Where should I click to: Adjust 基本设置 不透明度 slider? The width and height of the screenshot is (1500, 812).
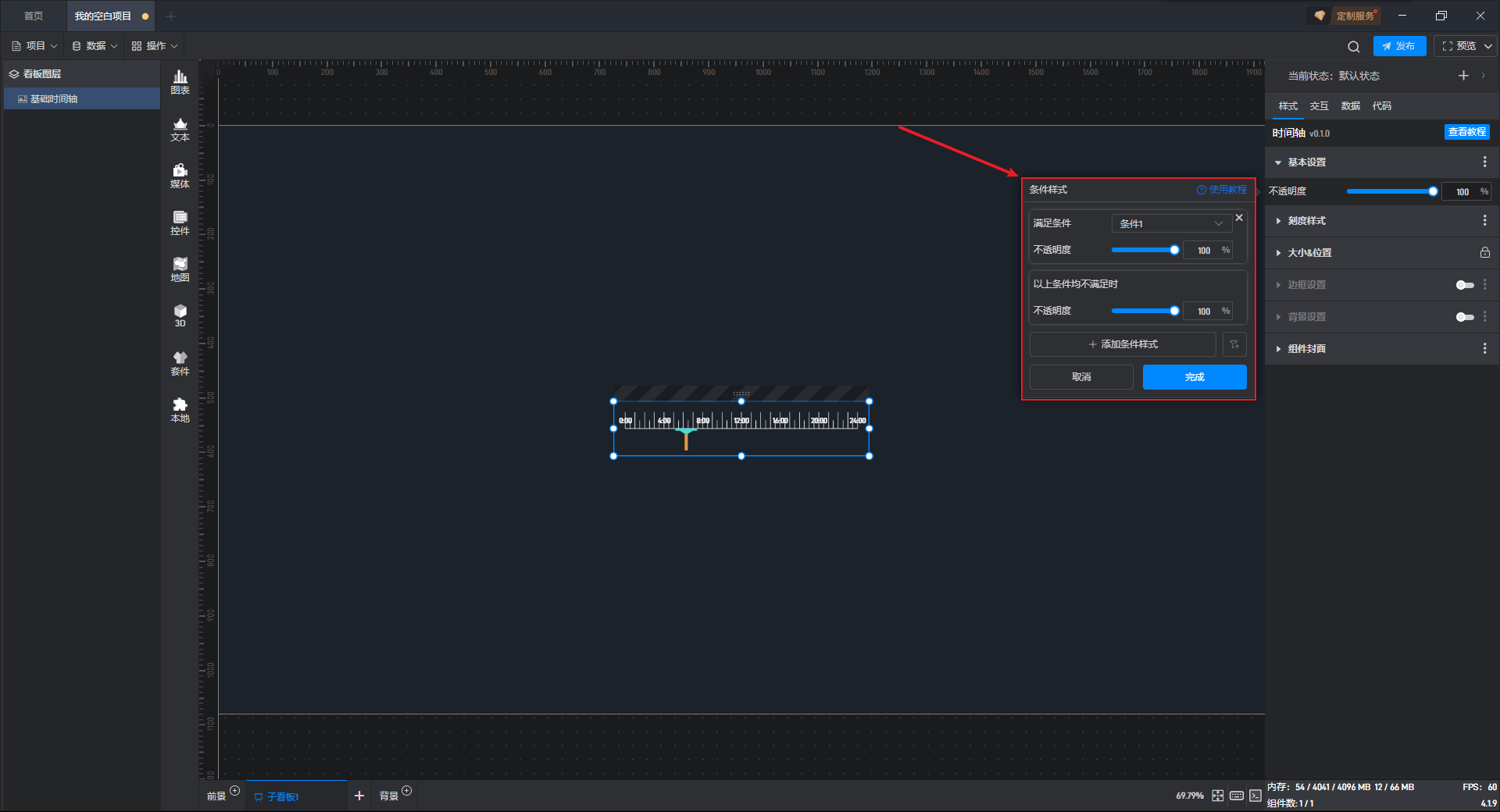(1391, 191)
